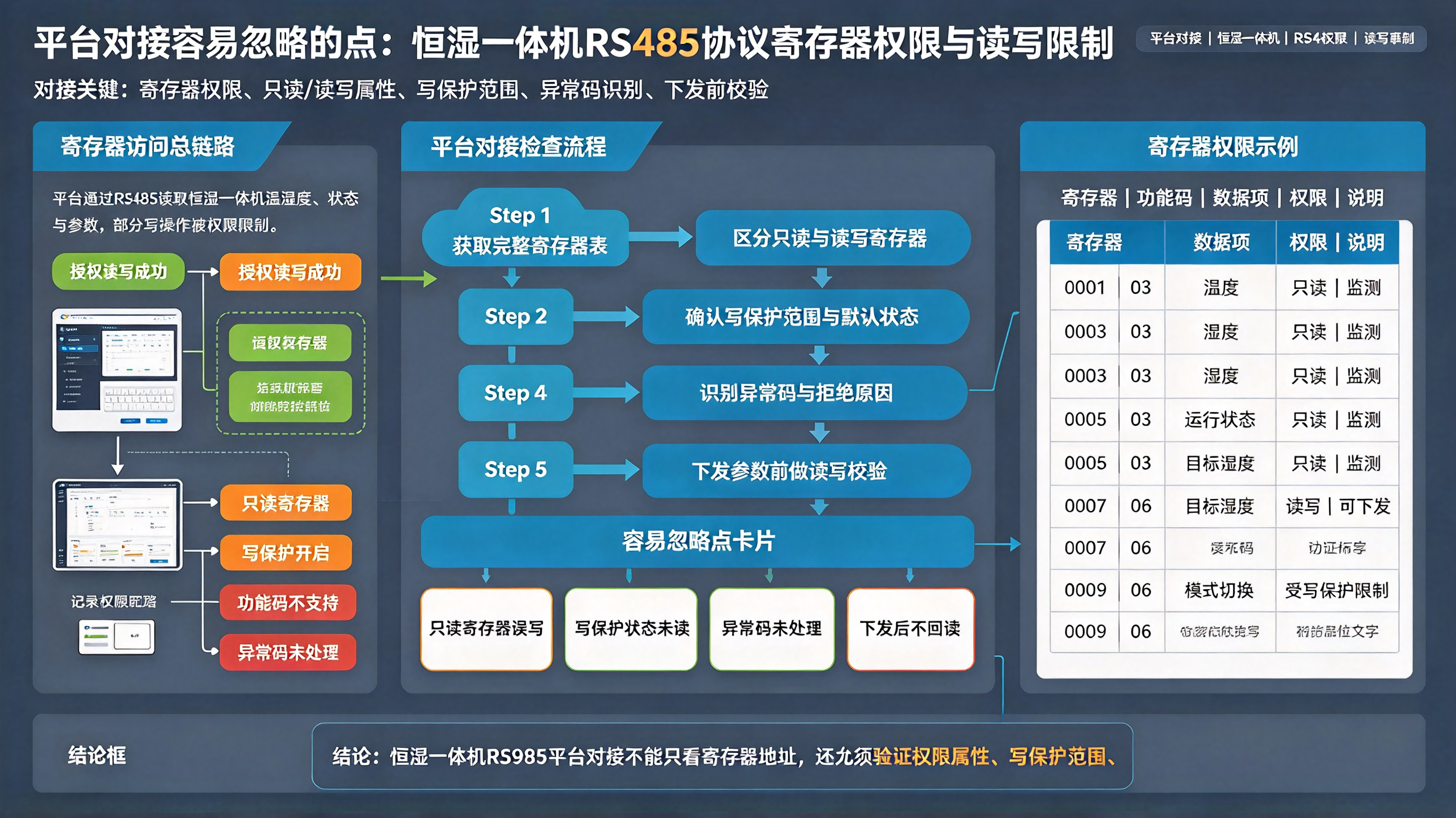Screen dimensions: 1456x818
Task: Click the 结论框 label
Action: pyautogui.click(x=97, y=755)
